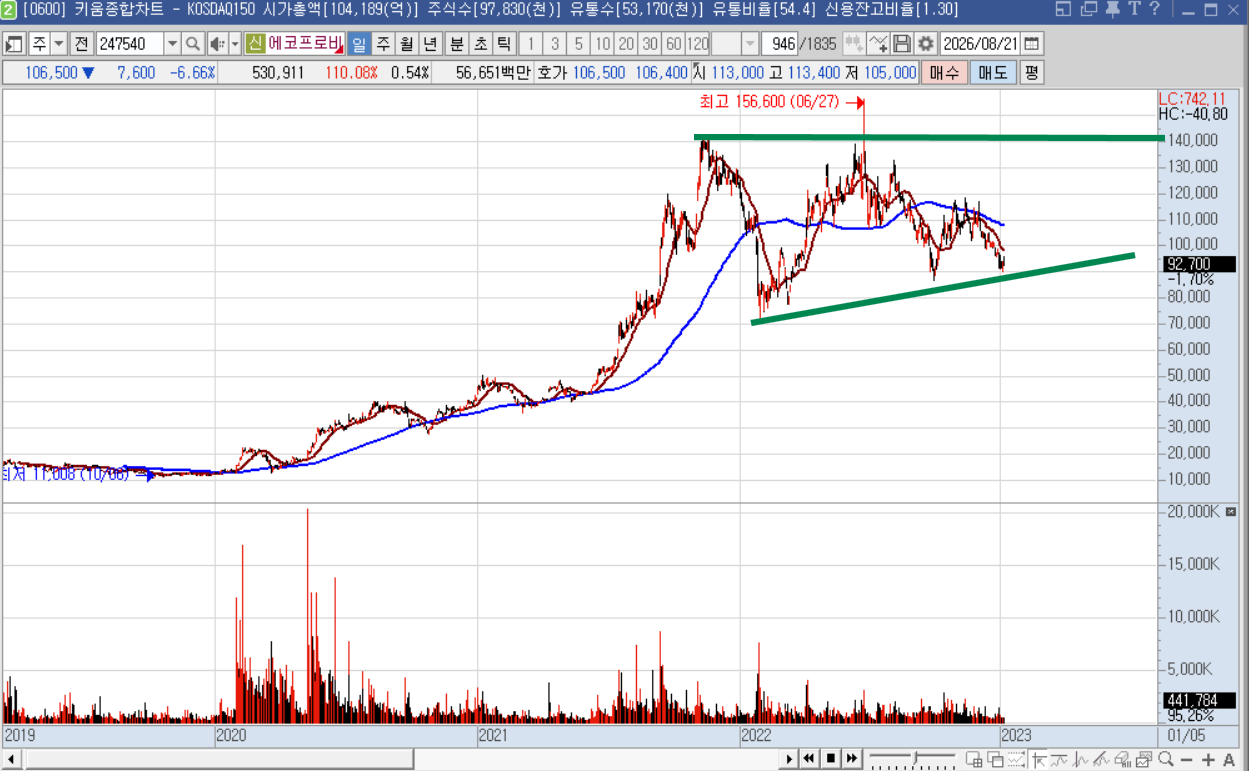Screen dimensions: 1249x771
Task: Expand the empty interval dropdown after 120
Action: pyautogui.click(x=750, y=45)
